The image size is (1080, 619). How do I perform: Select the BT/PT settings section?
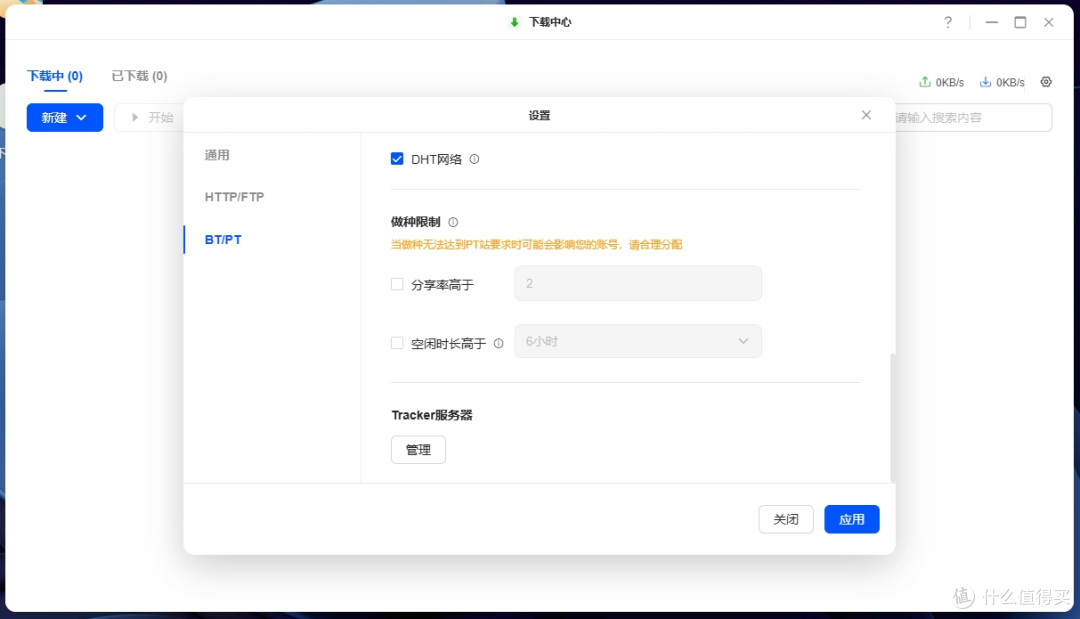coord(223,240)
